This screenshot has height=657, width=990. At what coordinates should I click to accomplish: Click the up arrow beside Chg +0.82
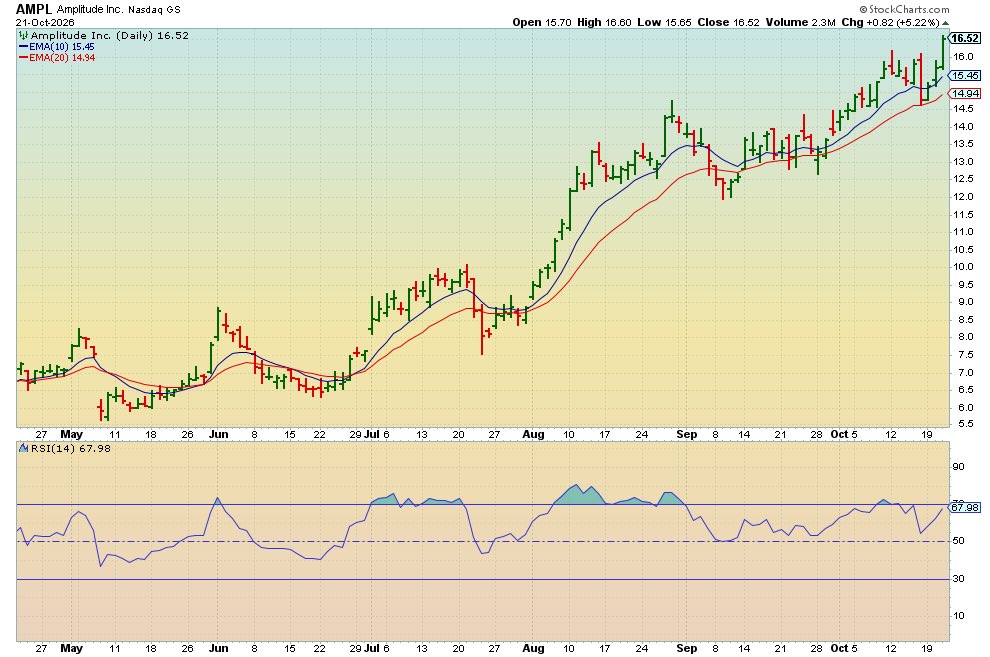[x=946, y=23]
